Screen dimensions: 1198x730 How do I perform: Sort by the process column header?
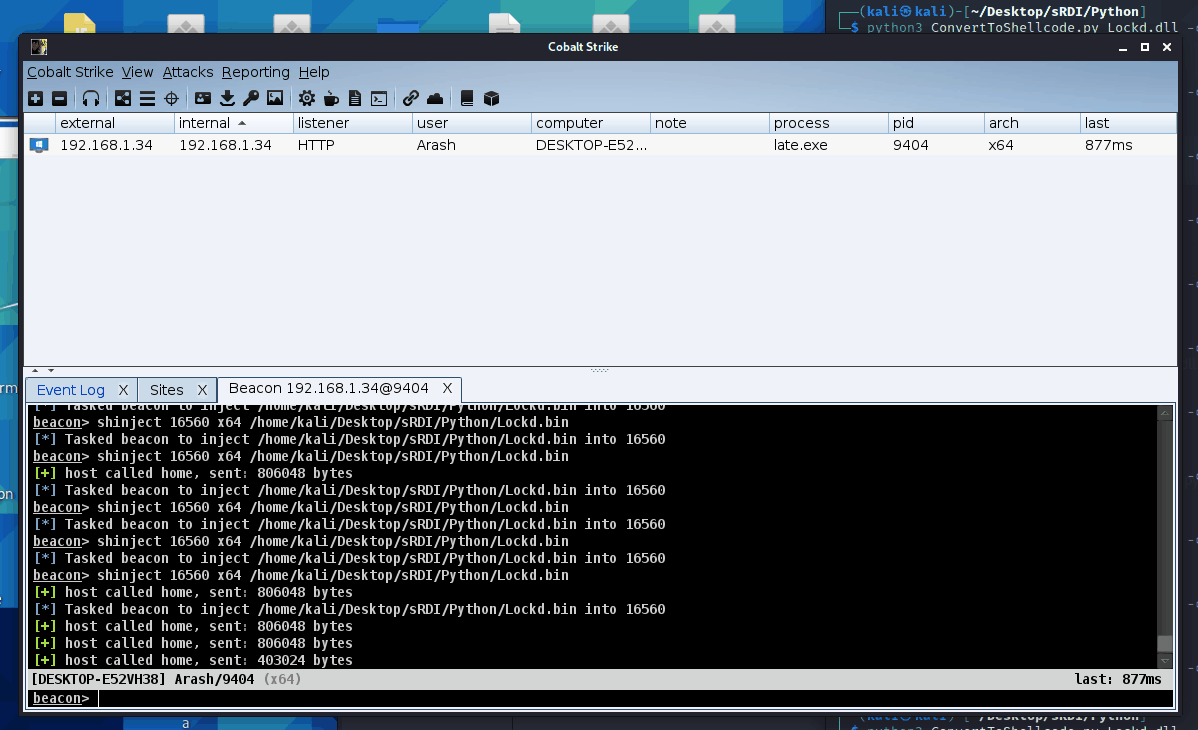(x=829, y=123)
